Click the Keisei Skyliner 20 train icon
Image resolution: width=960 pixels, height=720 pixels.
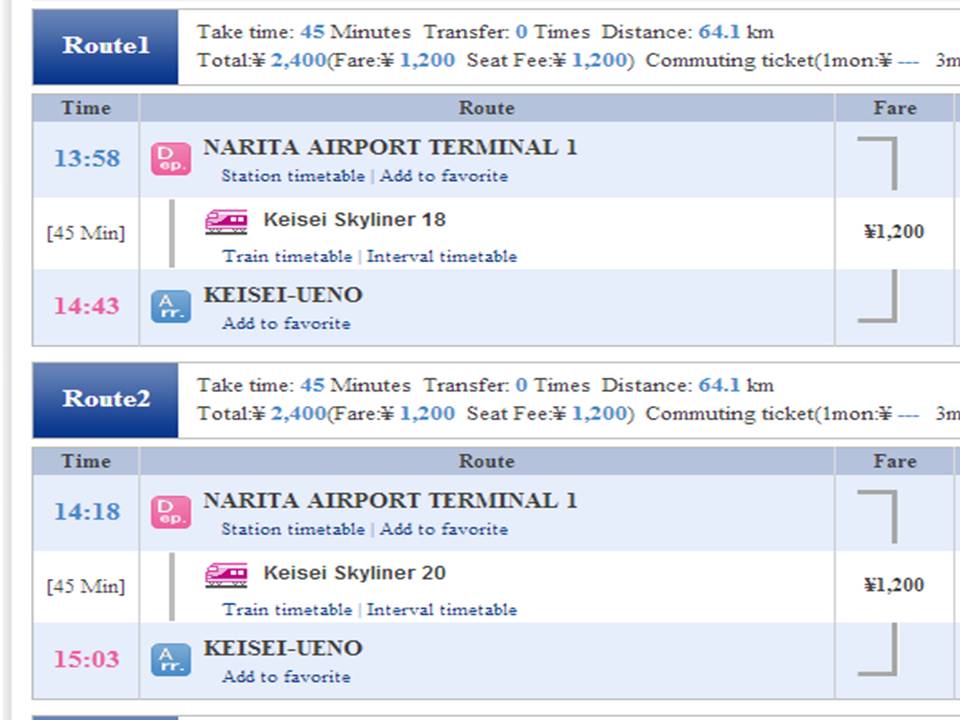226,574
